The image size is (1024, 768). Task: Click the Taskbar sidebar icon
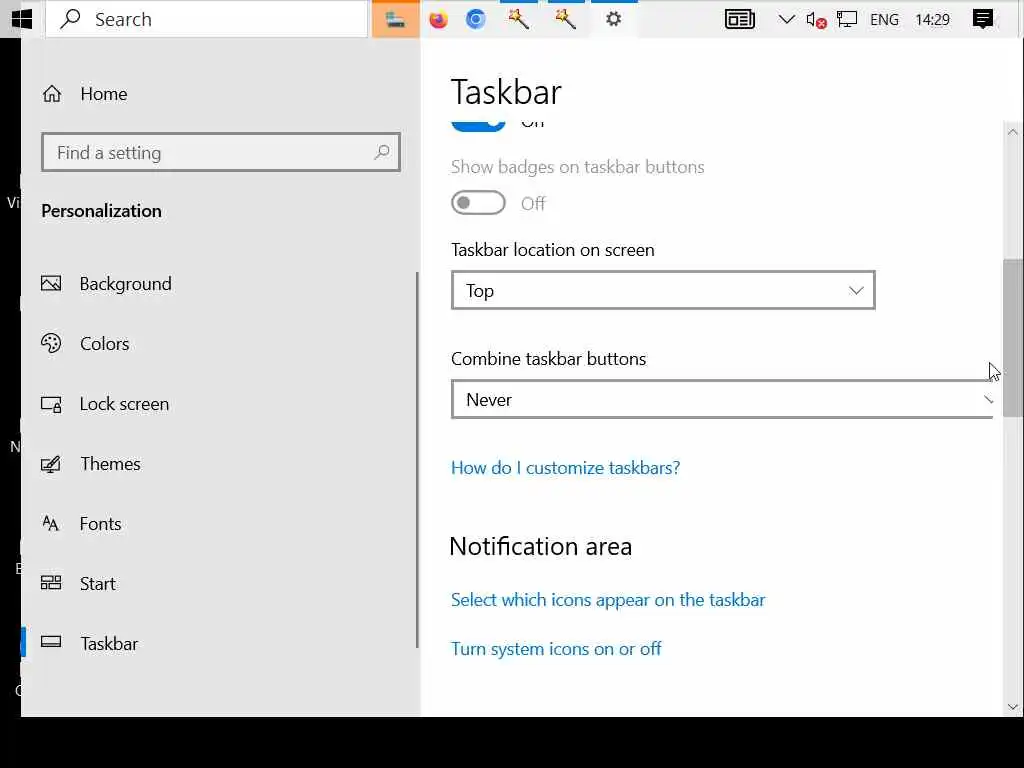click(51, 642)
